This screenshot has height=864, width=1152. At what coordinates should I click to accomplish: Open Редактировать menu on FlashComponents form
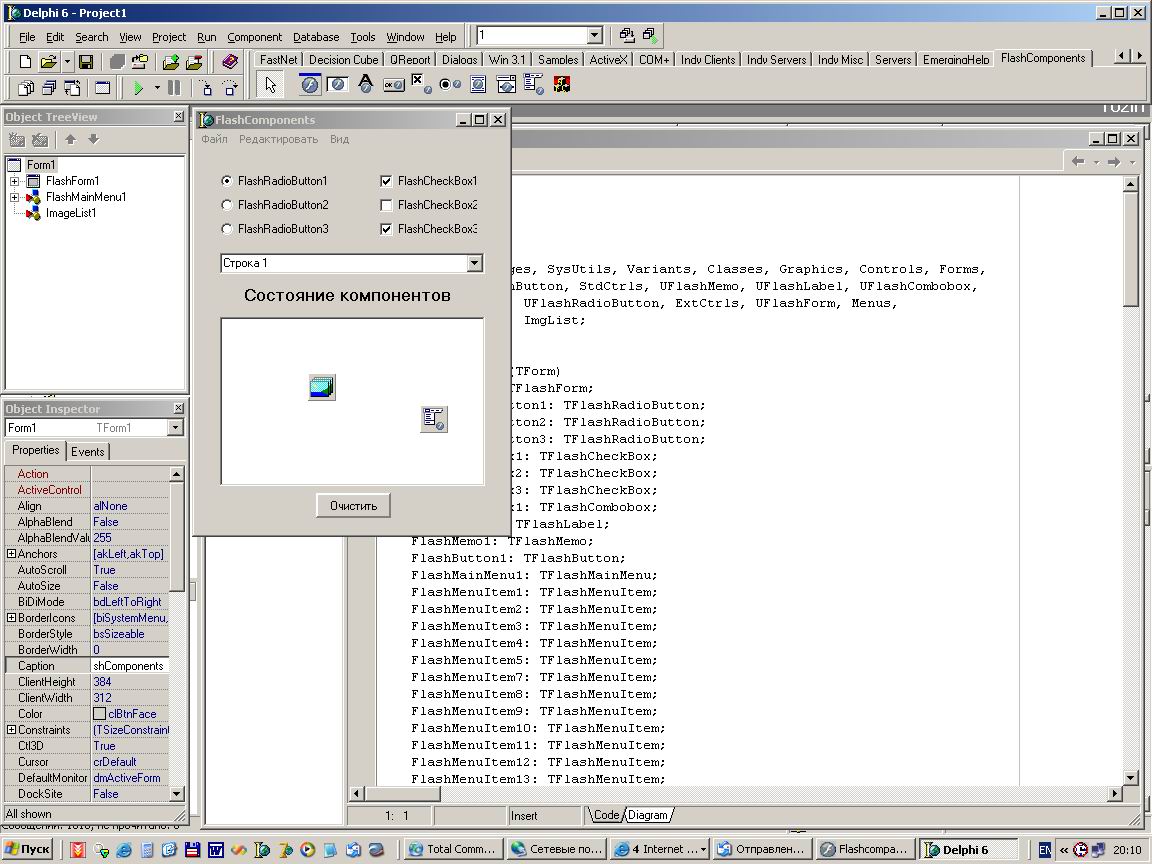point(278,140)
